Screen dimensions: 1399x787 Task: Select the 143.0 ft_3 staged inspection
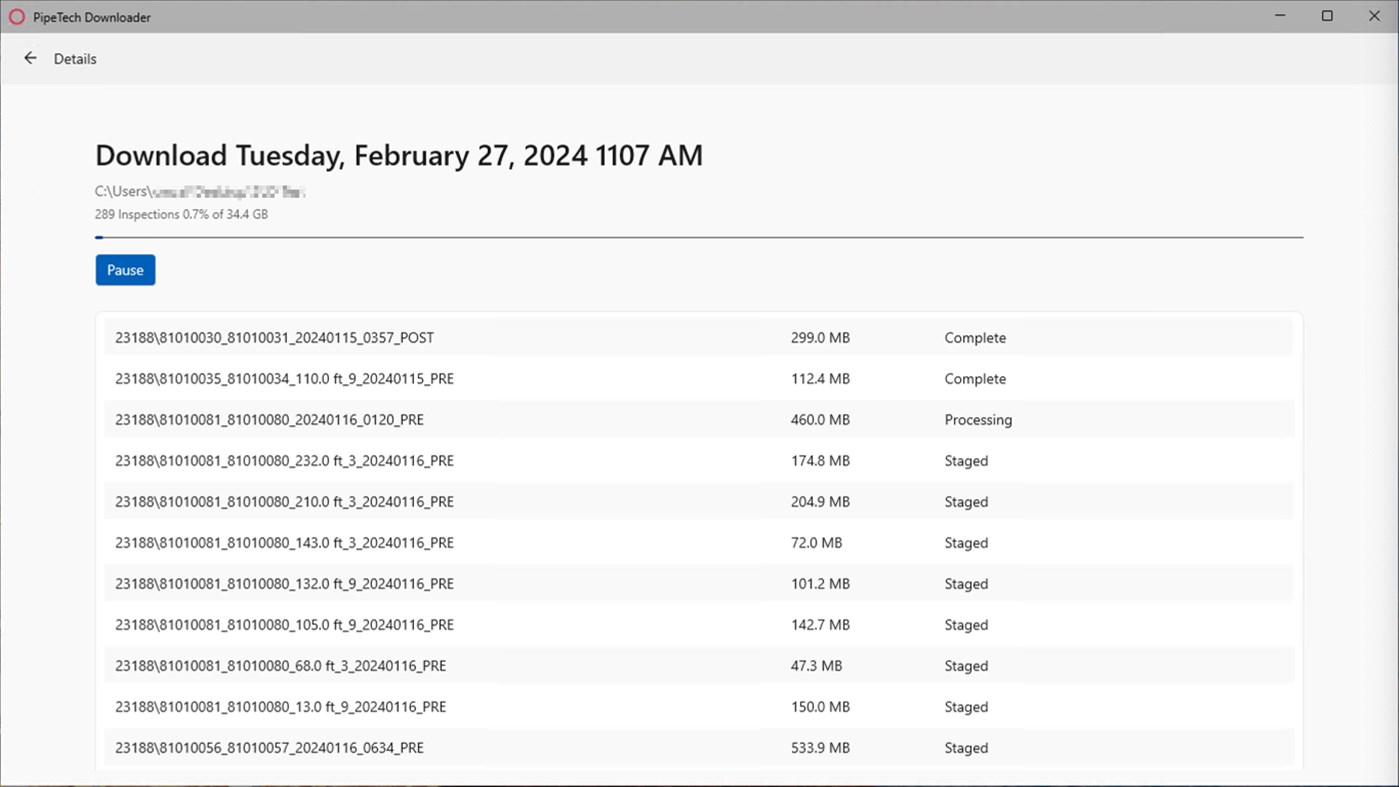click(284, 543)
